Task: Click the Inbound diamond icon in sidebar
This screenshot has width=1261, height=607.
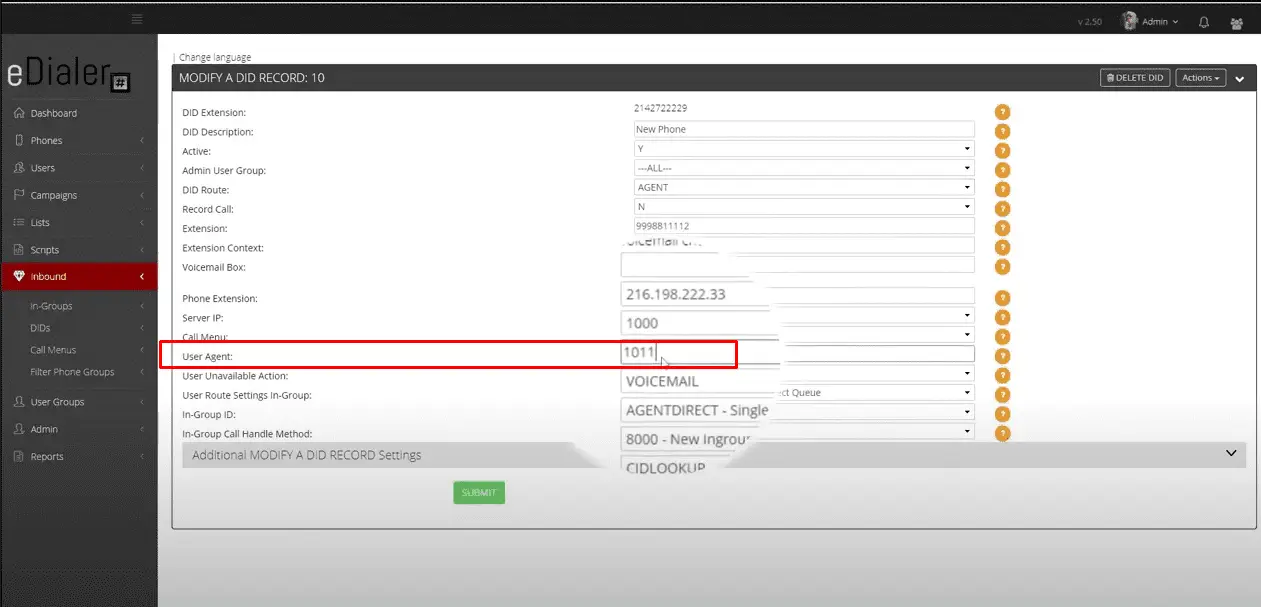Action: 19,276
